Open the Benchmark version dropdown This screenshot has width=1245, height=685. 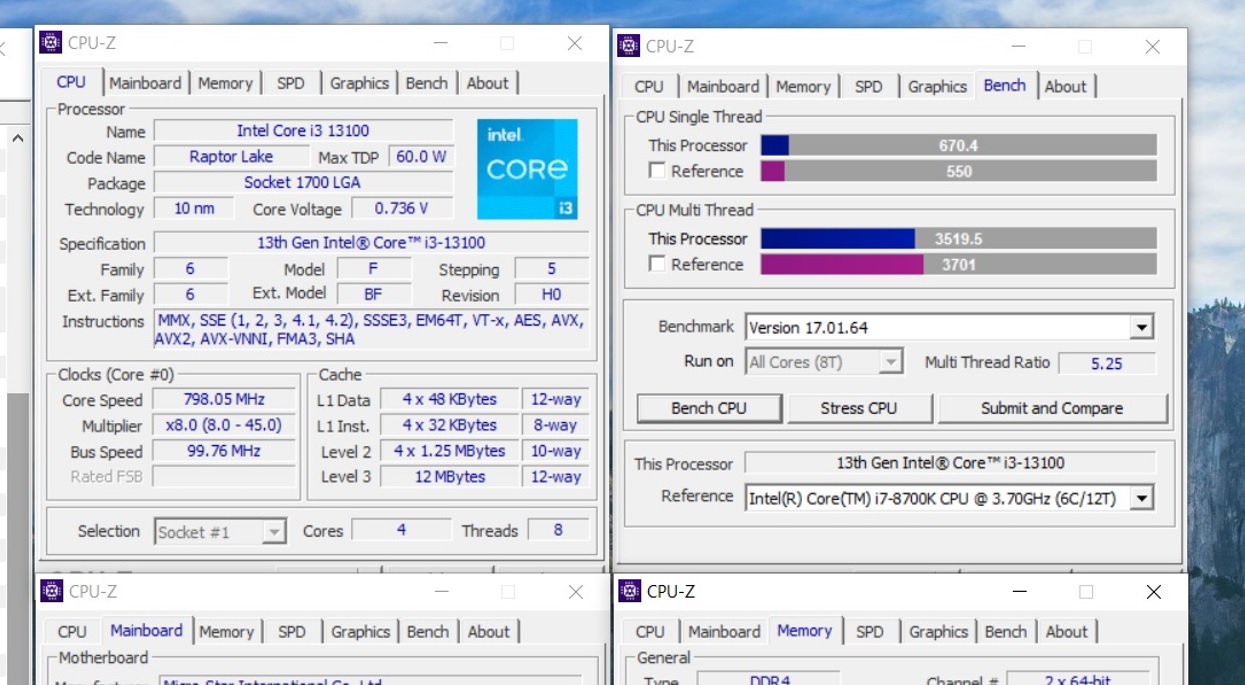coord(1141,328)
